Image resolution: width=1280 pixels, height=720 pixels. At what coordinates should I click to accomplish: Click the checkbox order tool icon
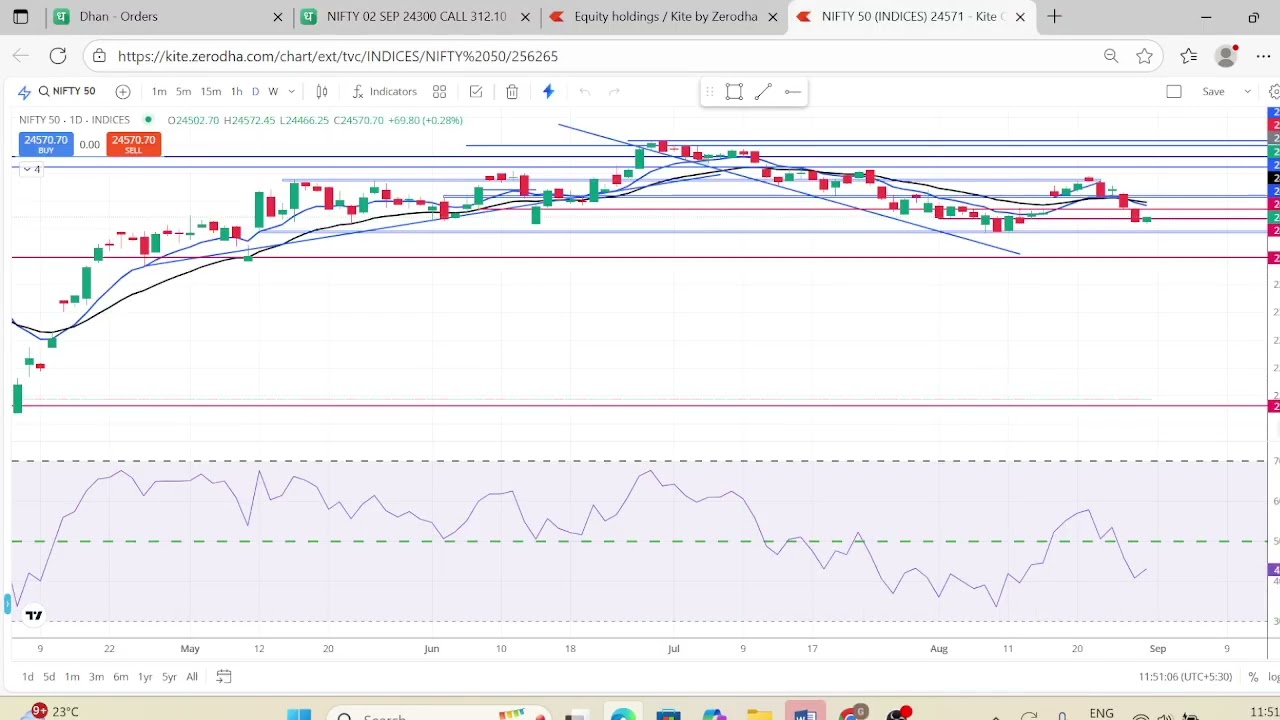click(476, 92)
